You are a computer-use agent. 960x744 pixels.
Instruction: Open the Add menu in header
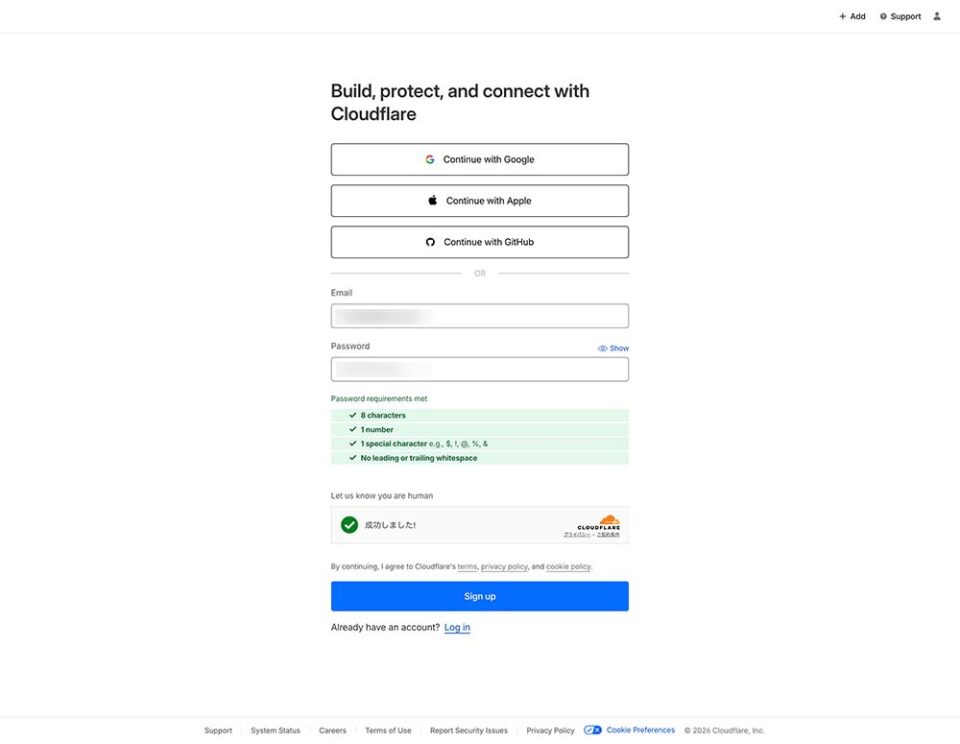(852, 17)
